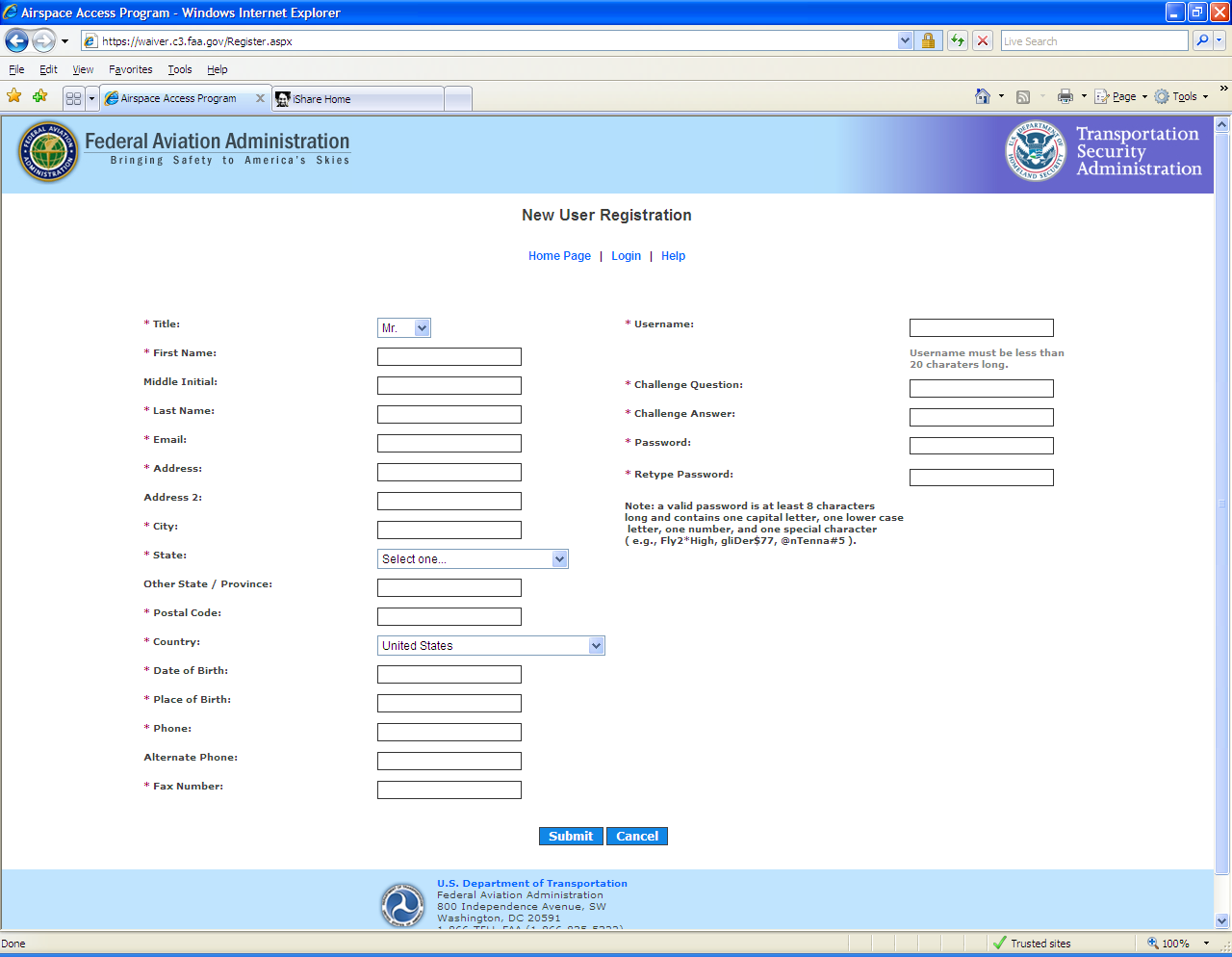Open the Favorites Center star icon
The height and width of the screenshot is (957, 1232).
(14, 96)
